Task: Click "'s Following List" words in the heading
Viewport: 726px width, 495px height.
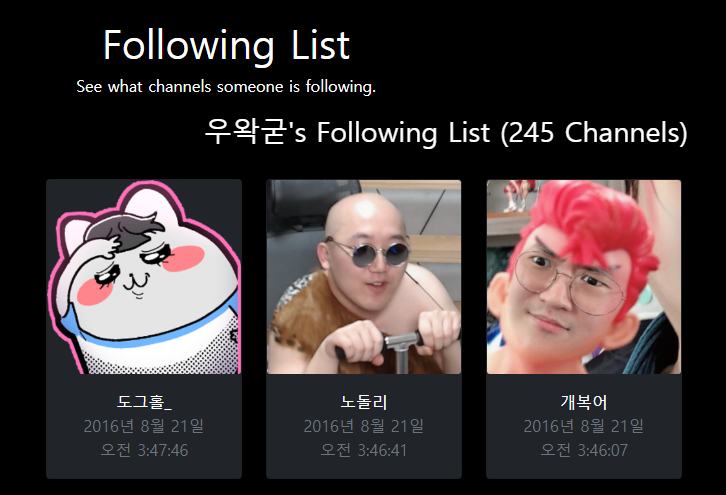Action: (389, 133)
